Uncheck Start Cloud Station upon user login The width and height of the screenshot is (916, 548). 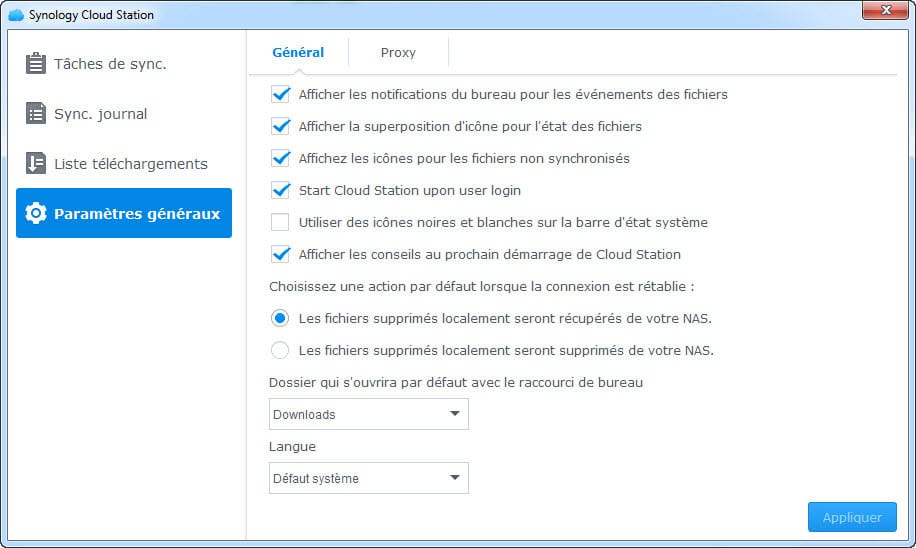pyautogui.click(x=280, y=190)
